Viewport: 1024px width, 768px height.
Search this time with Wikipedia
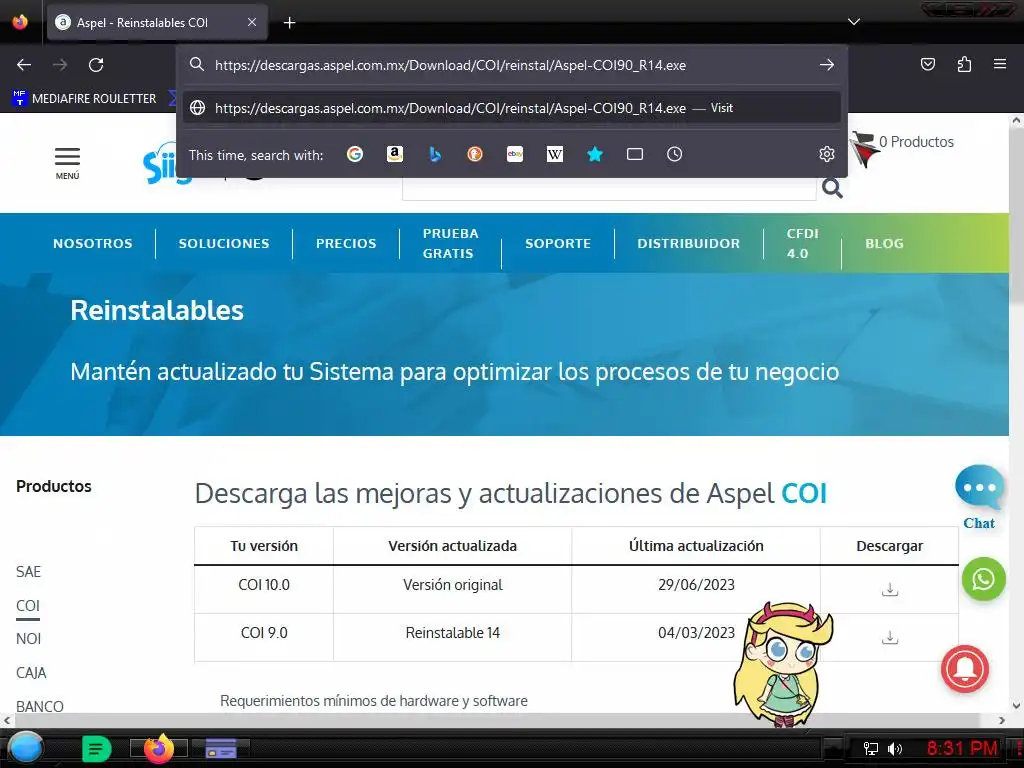pyautogui.click(x=554, y=154)
